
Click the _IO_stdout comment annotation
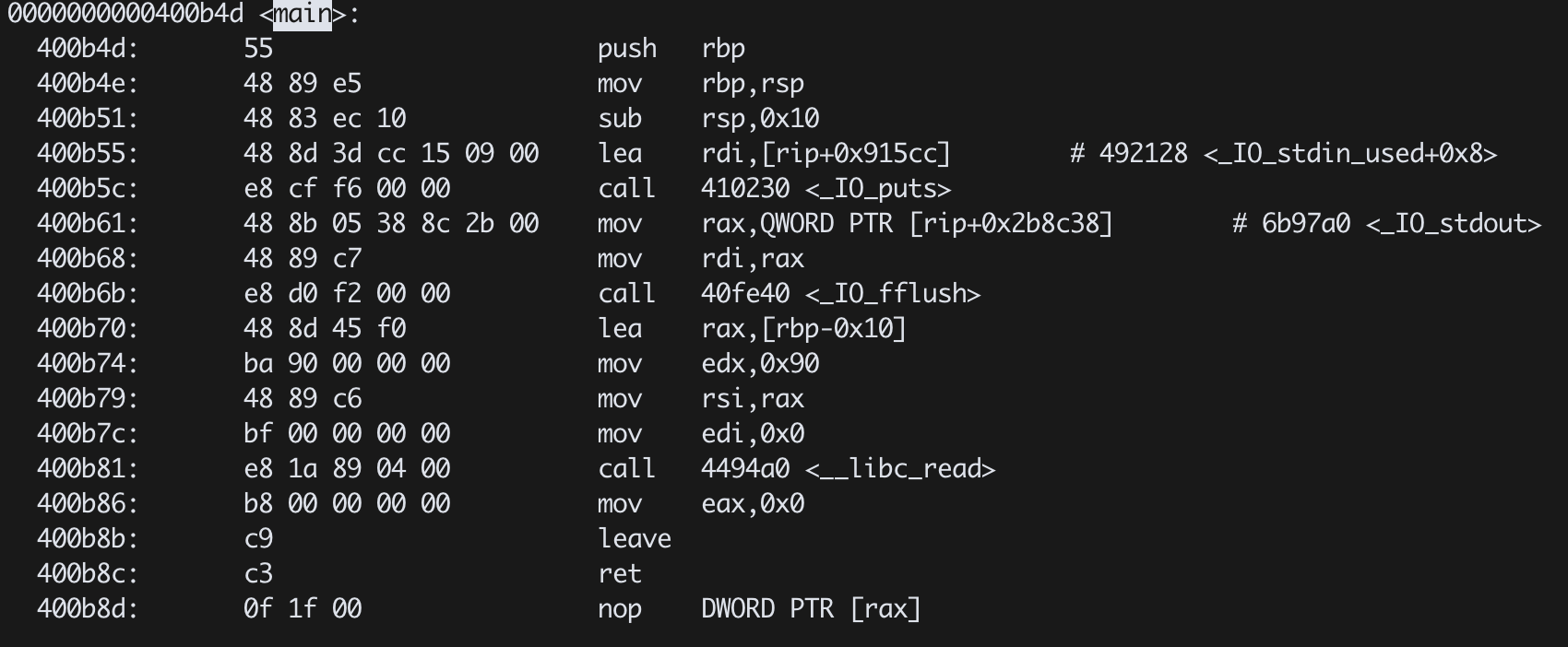1387,224
